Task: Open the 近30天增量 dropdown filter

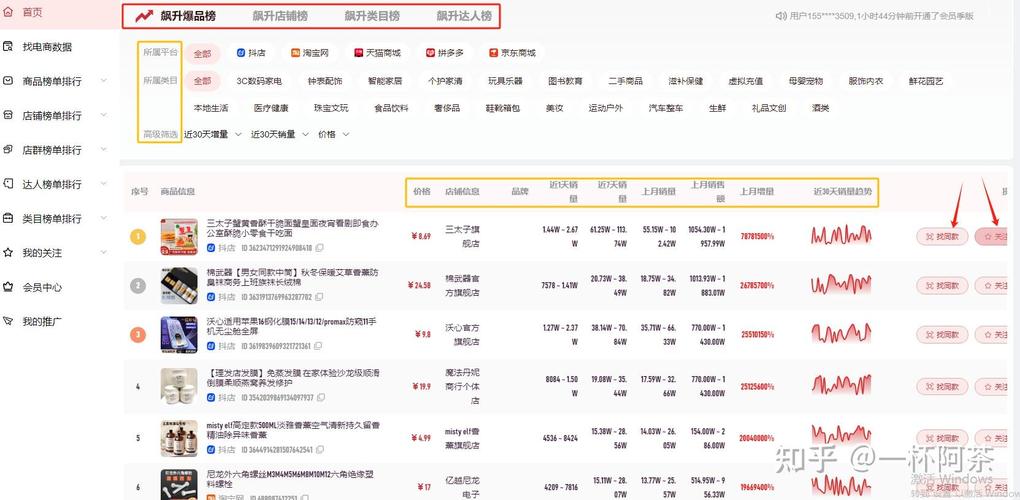Action: point(213,135)
